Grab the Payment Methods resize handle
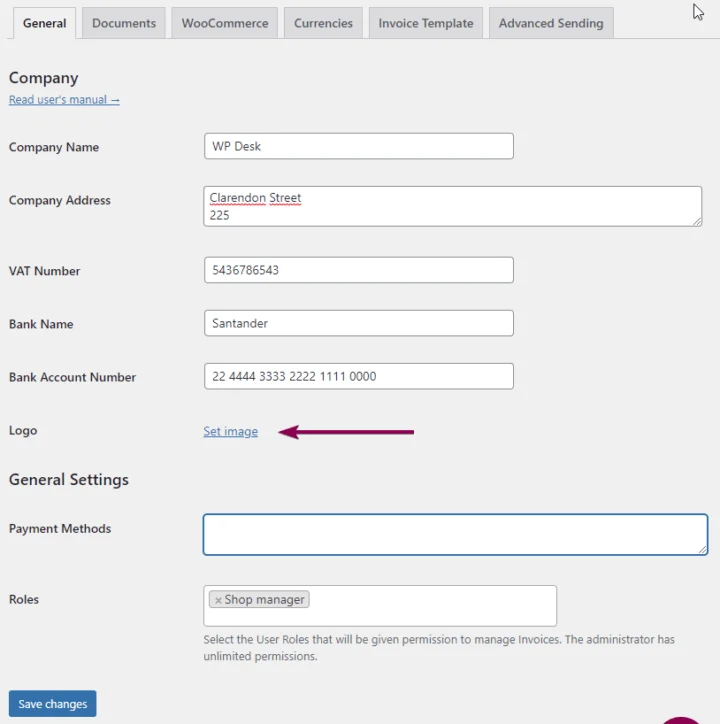This screenshot has width=720, height=724. pyautogui.click(x=702, y=549)
